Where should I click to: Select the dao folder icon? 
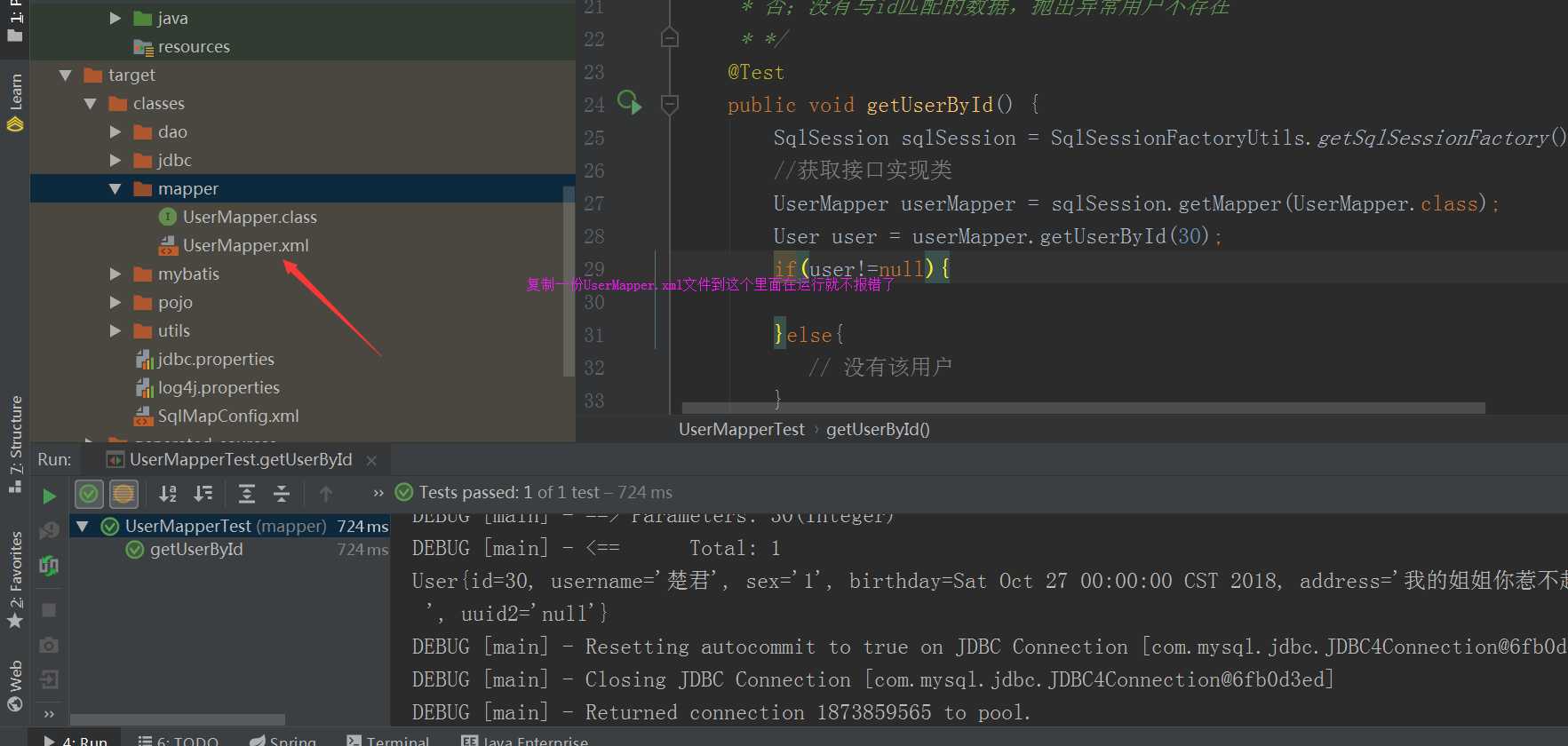143,131
